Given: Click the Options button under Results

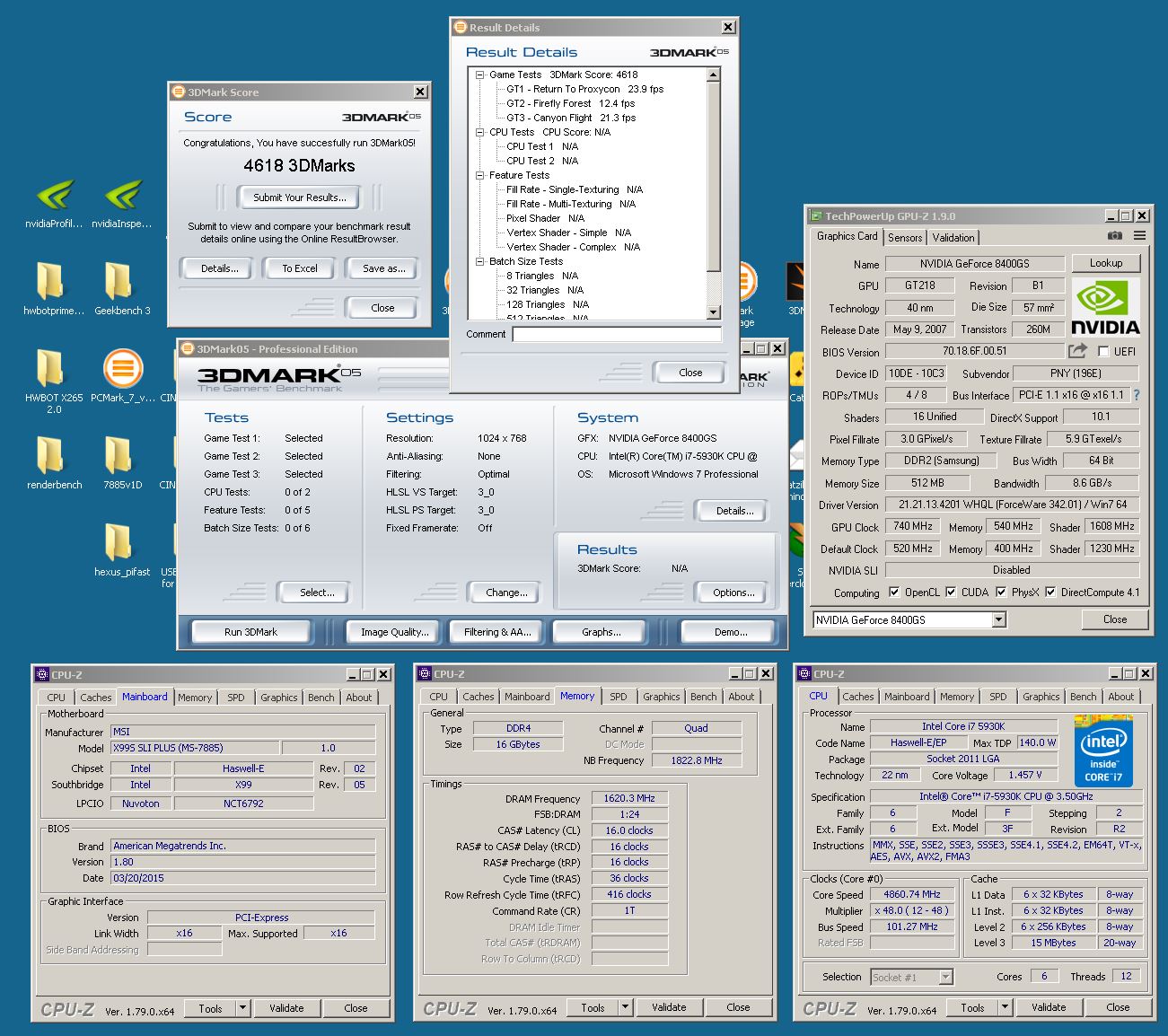Looking at the screenshot, I should coord(733,593).
